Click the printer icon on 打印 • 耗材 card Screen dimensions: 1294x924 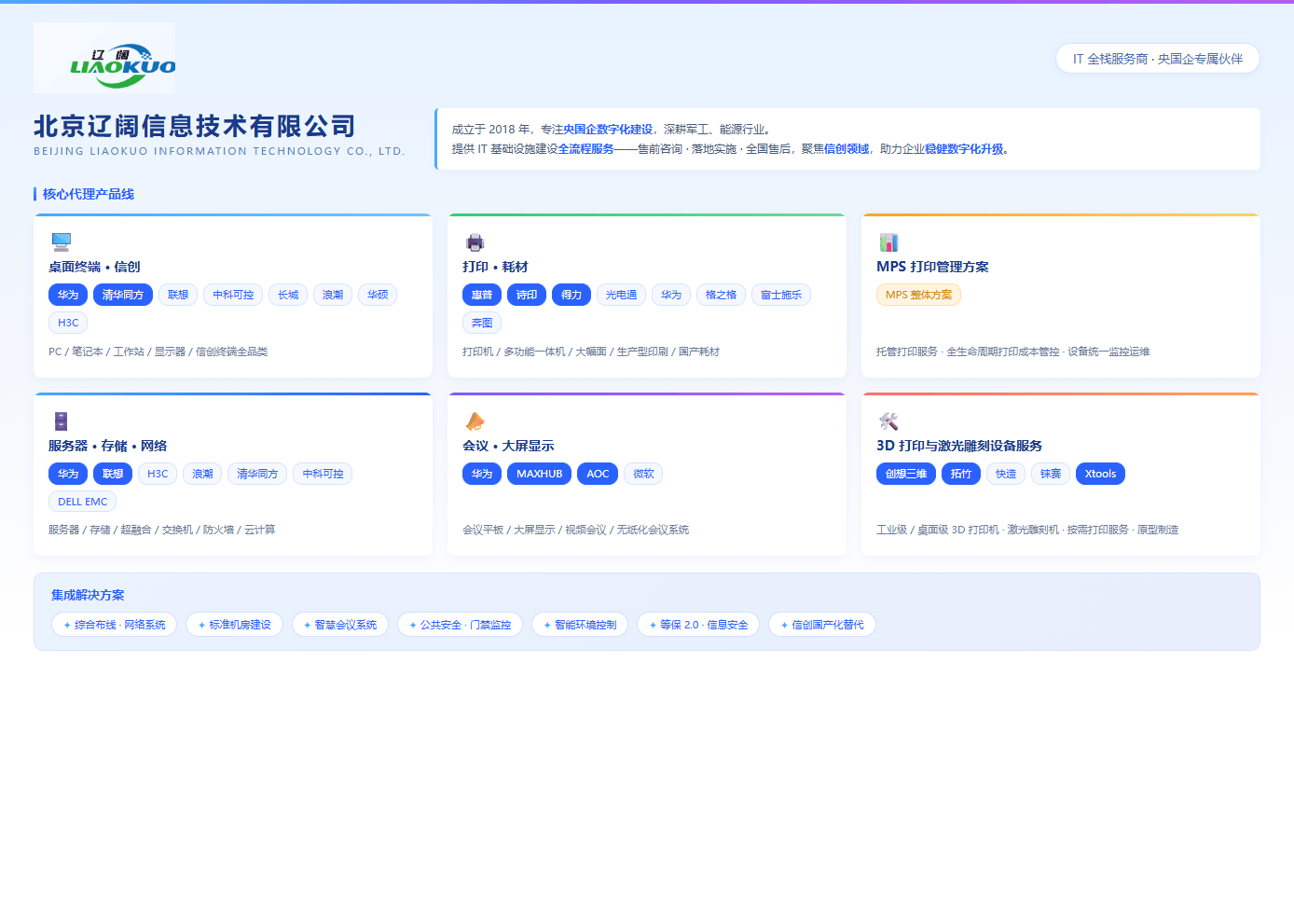tap(475, 242)
